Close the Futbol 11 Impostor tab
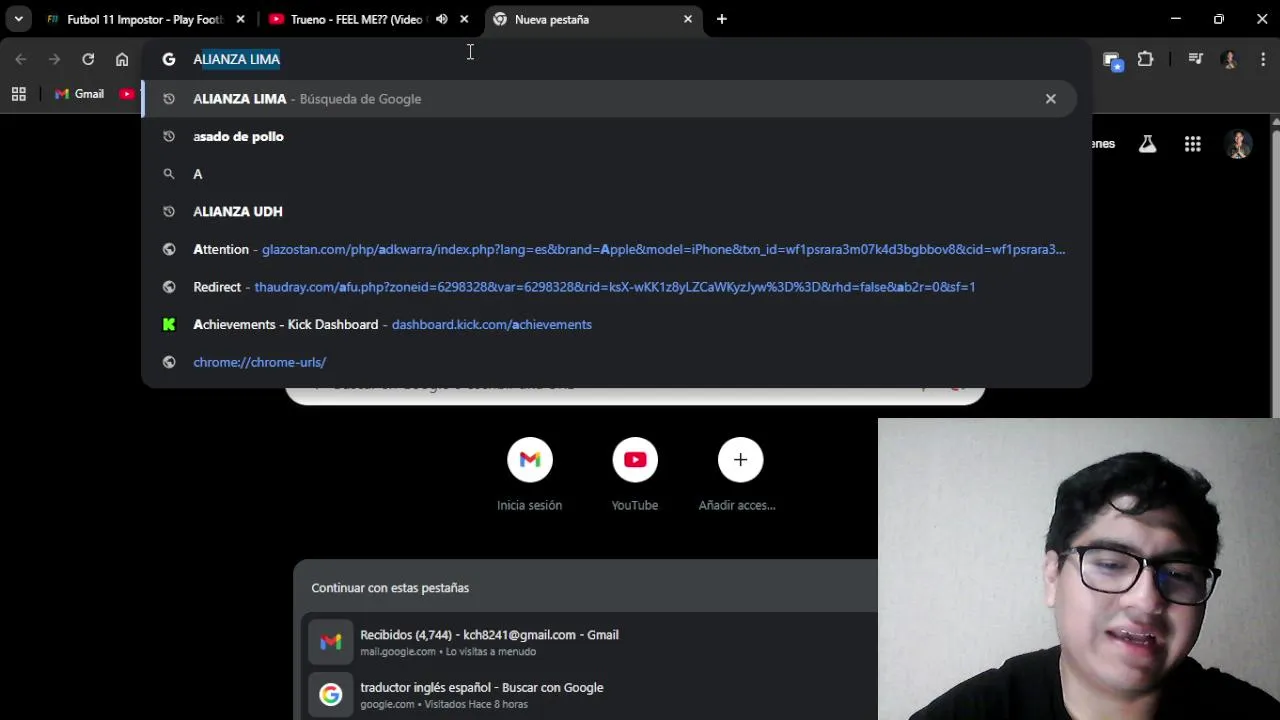 240,19
